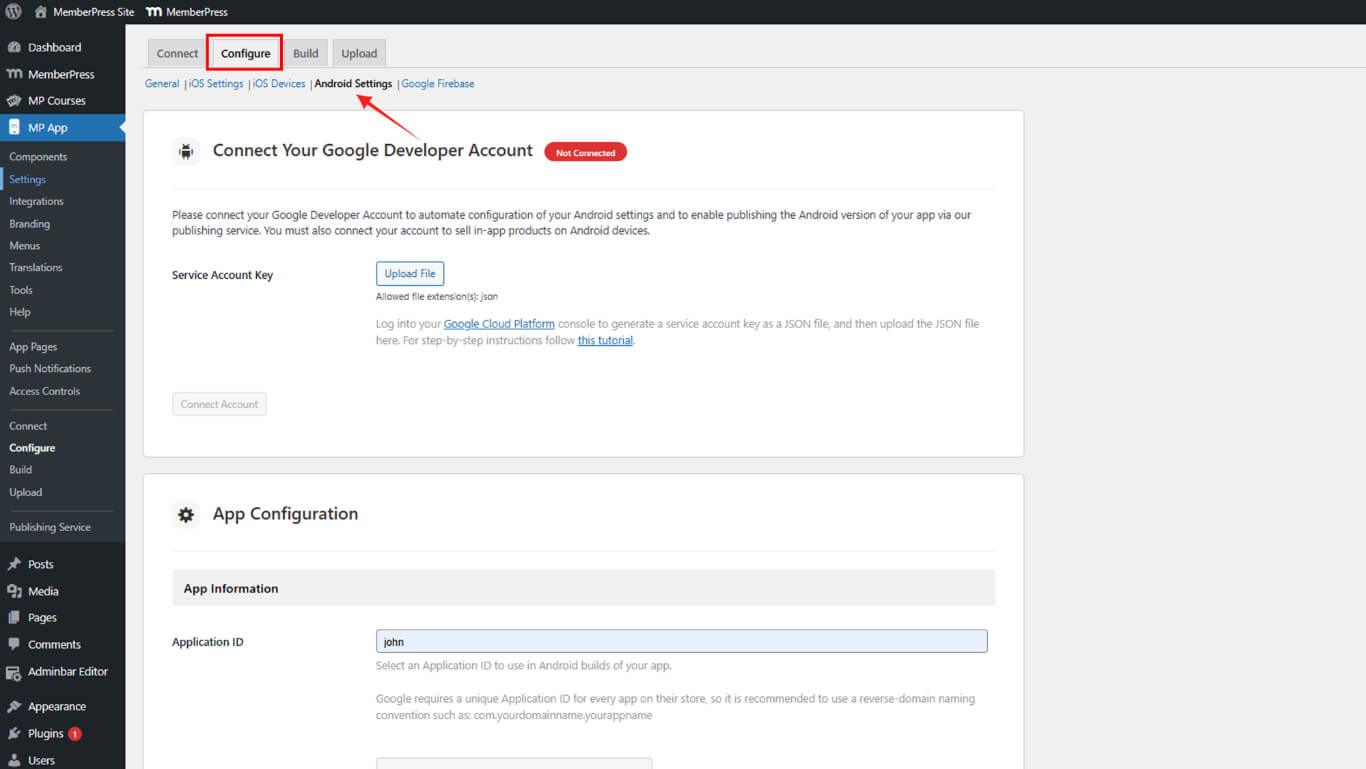The width and height of the screenshot is (1366, 769).
Task: Open the iOS Settings sub-tab
Action: tap(216, 84)
